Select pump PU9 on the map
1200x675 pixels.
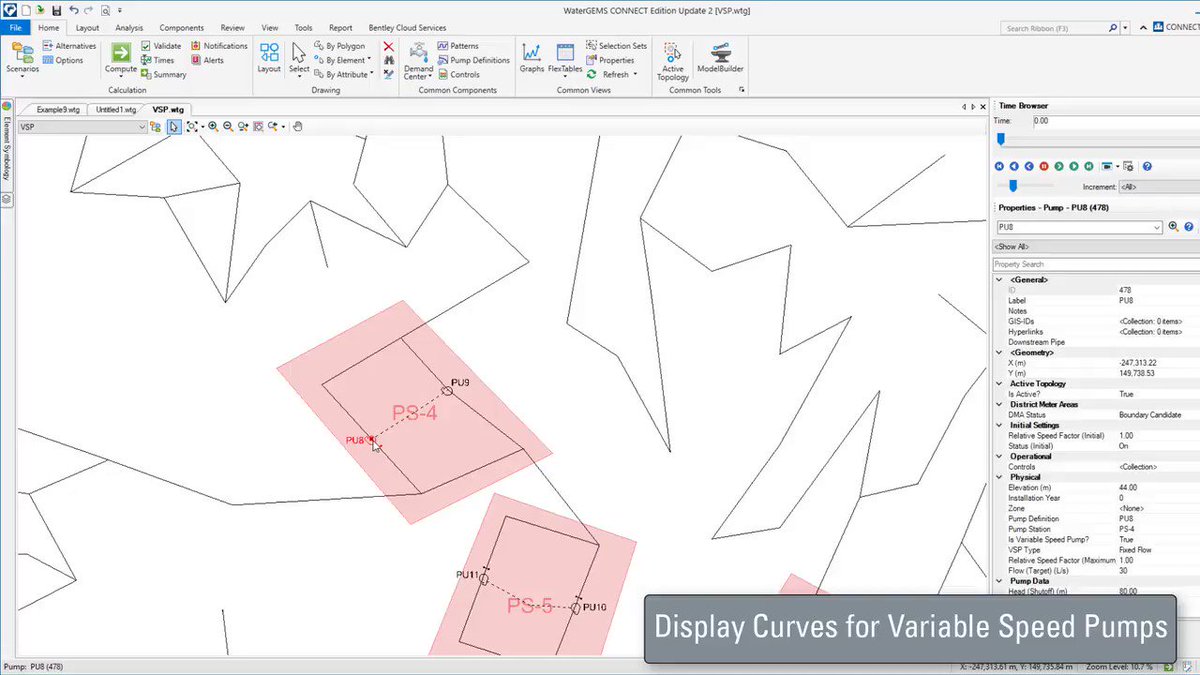448,391
